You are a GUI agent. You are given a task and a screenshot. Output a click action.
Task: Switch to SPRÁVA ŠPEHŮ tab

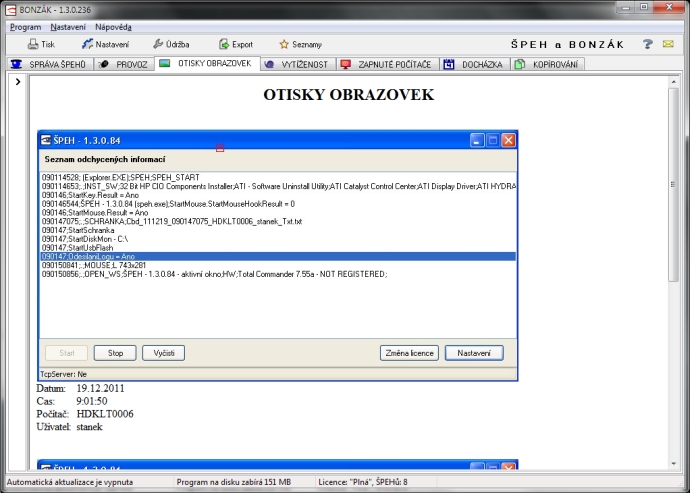[50, 64]
